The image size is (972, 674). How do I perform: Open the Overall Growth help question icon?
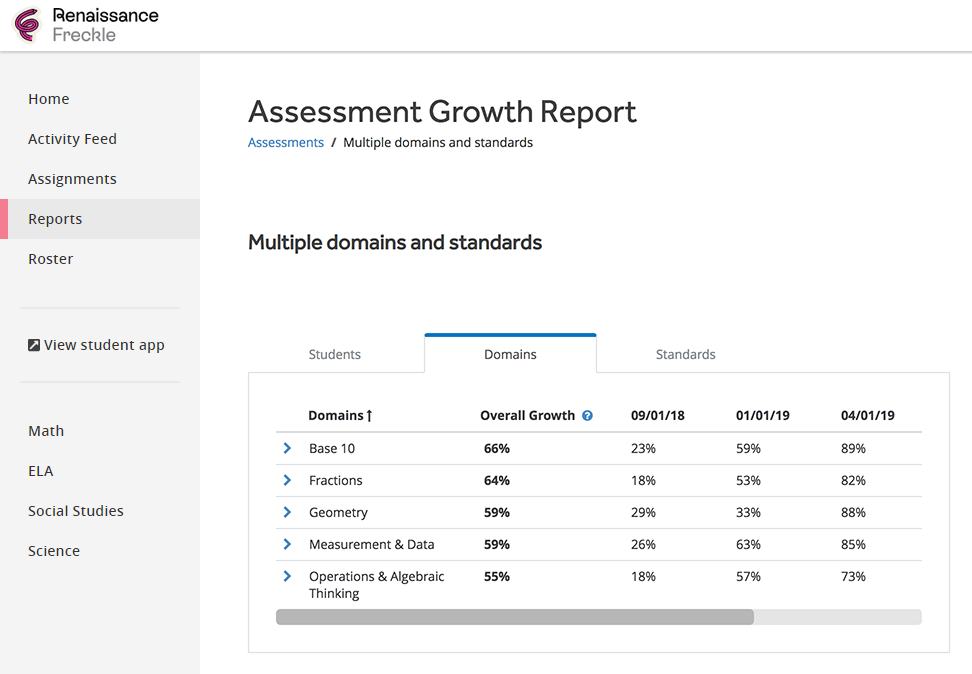tap(587, 415)
